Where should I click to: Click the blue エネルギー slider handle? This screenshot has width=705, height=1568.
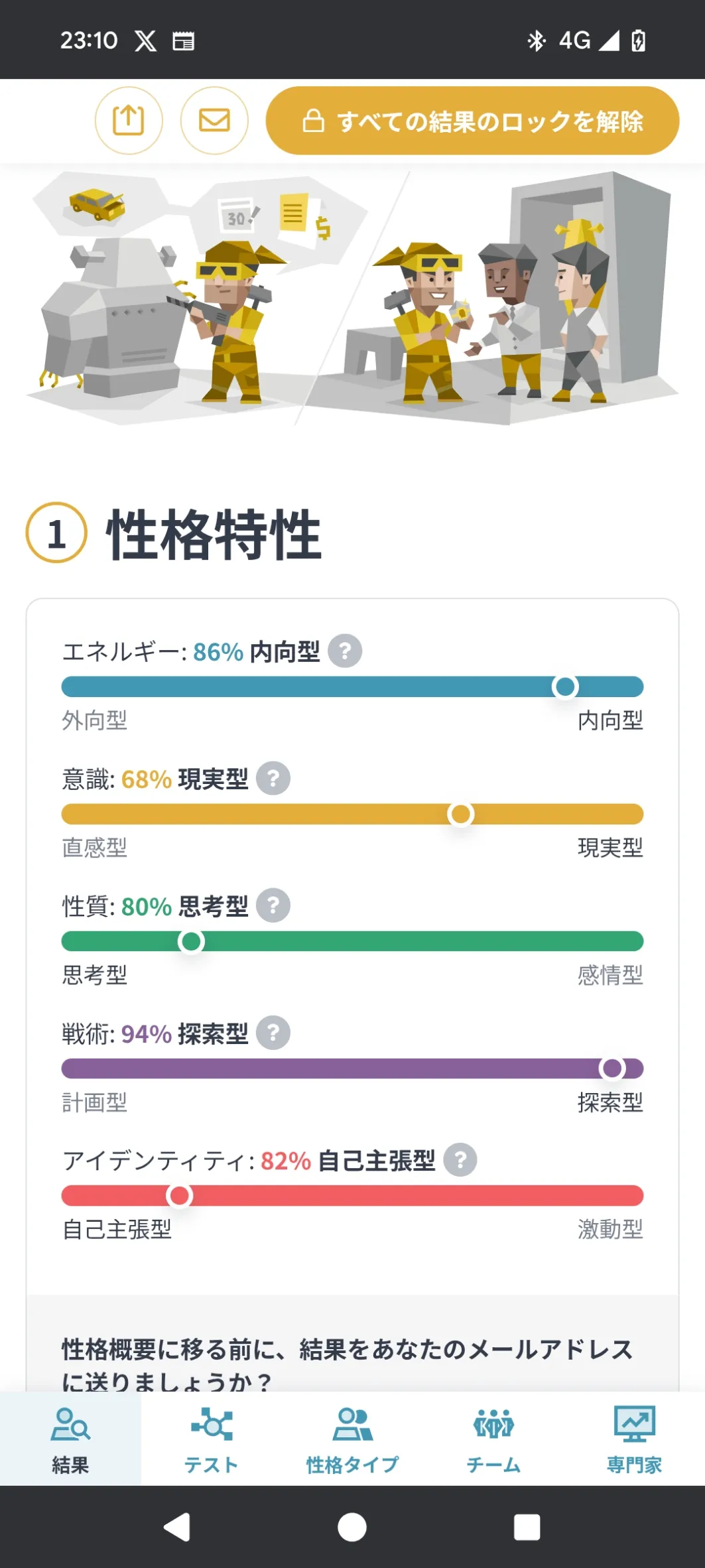pyautogui.click(x=565, y=686)
